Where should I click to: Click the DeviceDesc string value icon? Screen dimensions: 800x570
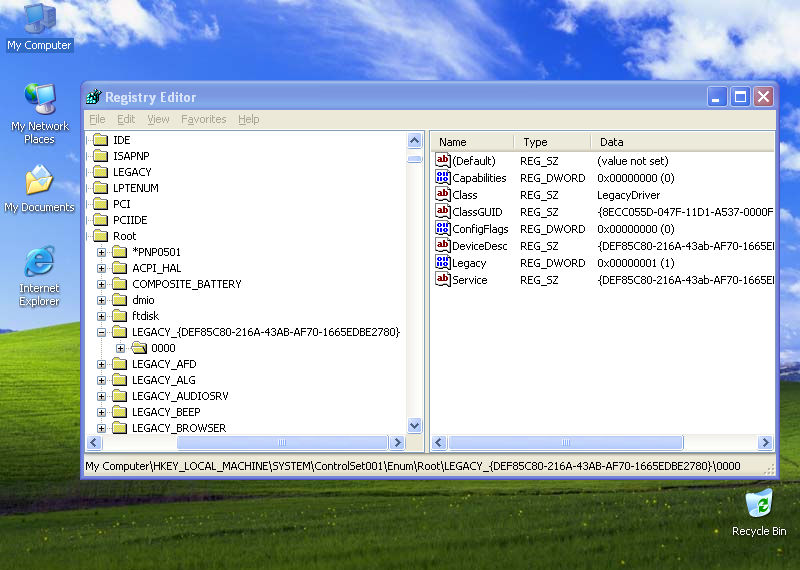pos(442,245)
